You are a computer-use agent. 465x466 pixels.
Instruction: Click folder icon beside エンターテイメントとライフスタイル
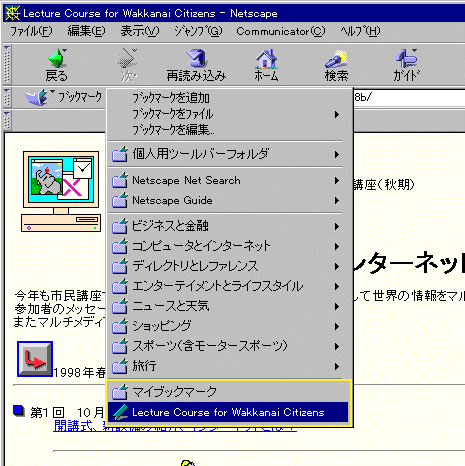[x=120, y=286]
